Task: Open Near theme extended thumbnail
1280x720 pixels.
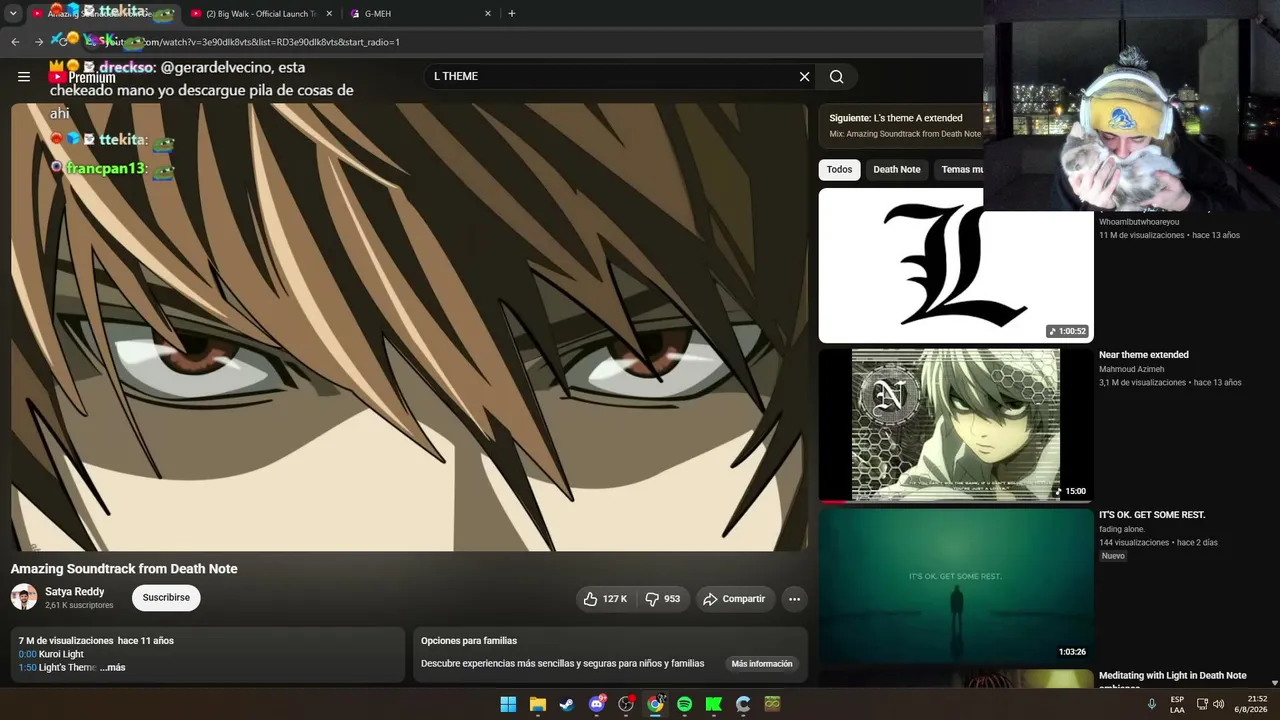Action: pyautogui.click(x=956, y=425)
